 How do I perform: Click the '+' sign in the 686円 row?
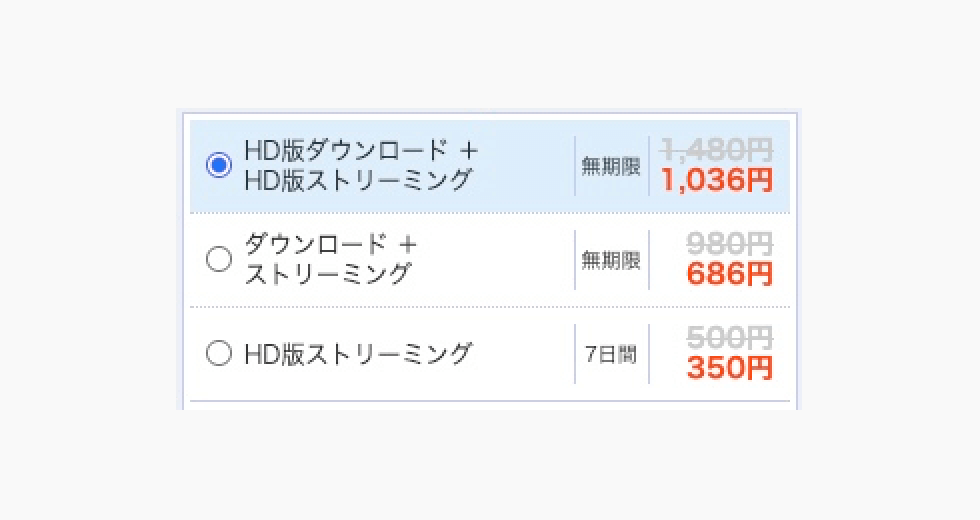[x=407, y=245]
